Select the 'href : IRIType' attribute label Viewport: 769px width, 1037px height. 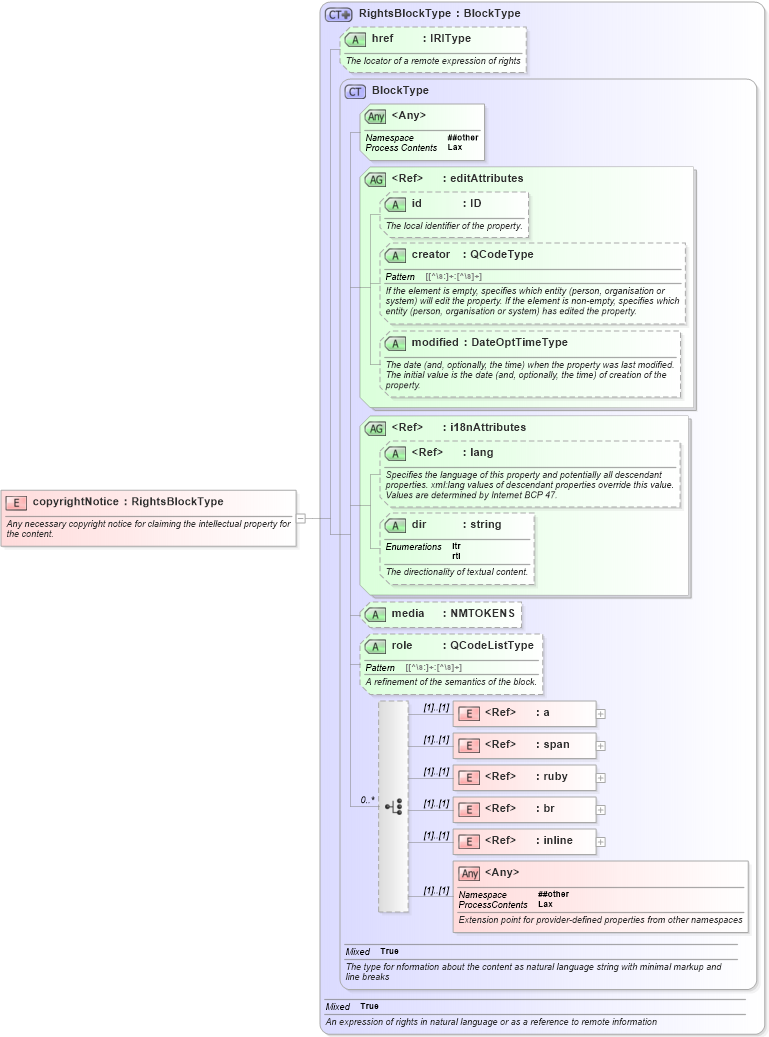tap(421, 38)
